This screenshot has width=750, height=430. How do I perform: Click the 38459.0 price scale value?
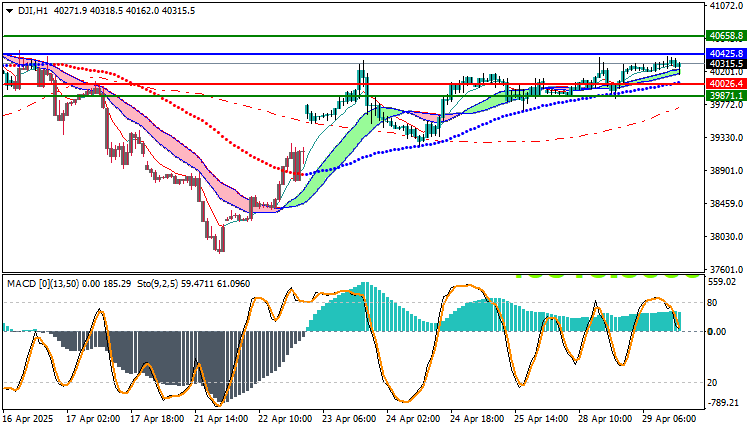click(x=727, y=204)
